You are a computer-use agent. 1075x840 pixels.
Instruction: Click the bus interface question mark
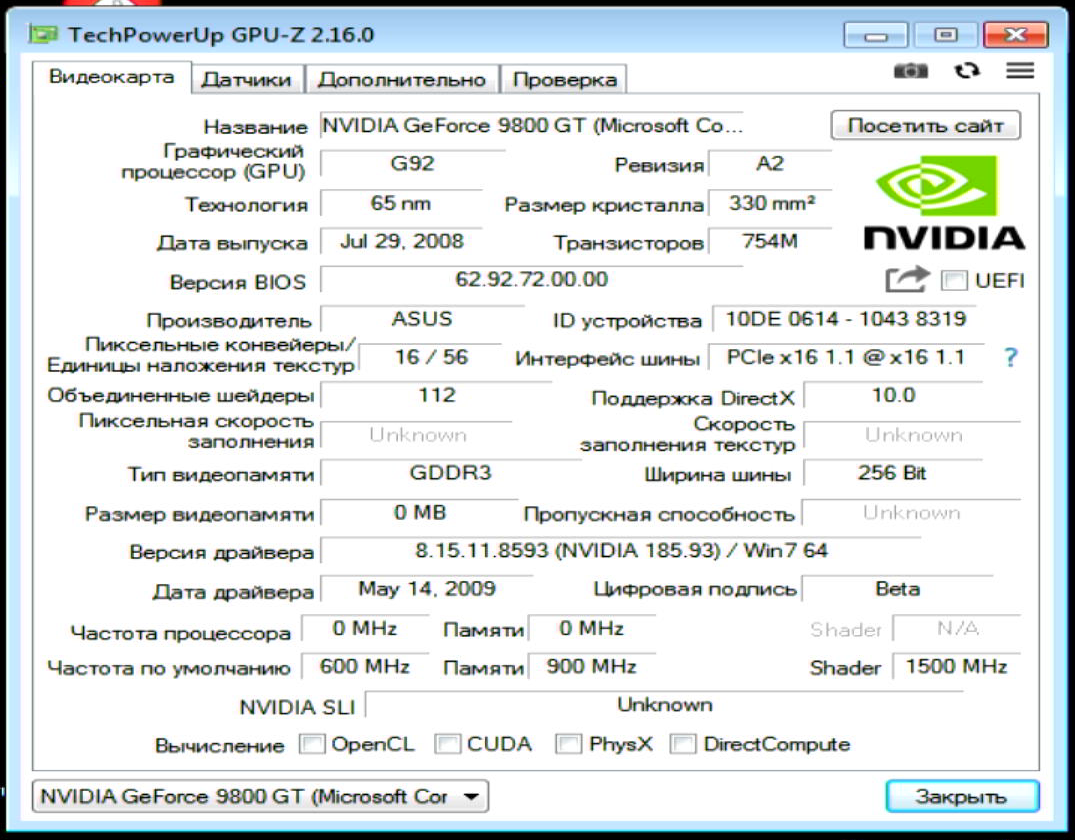coord(1011,357)
